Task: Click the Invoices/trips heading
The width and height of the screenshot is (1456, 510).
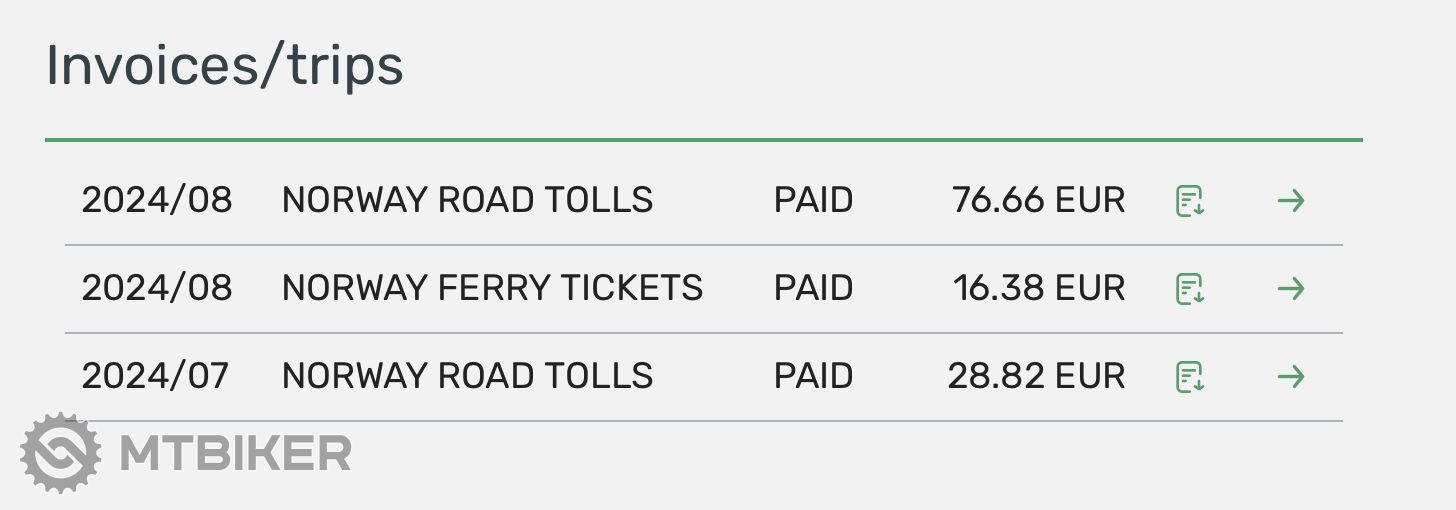Action: (225, 66)
